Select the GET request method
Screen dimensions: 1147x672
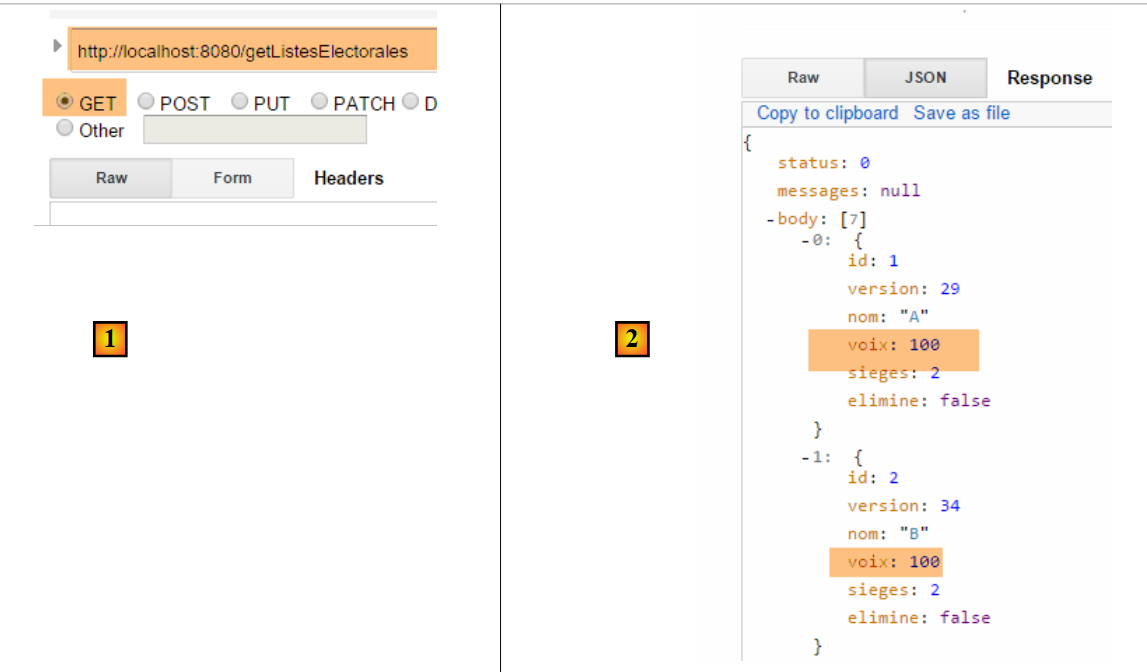[66, 102]
